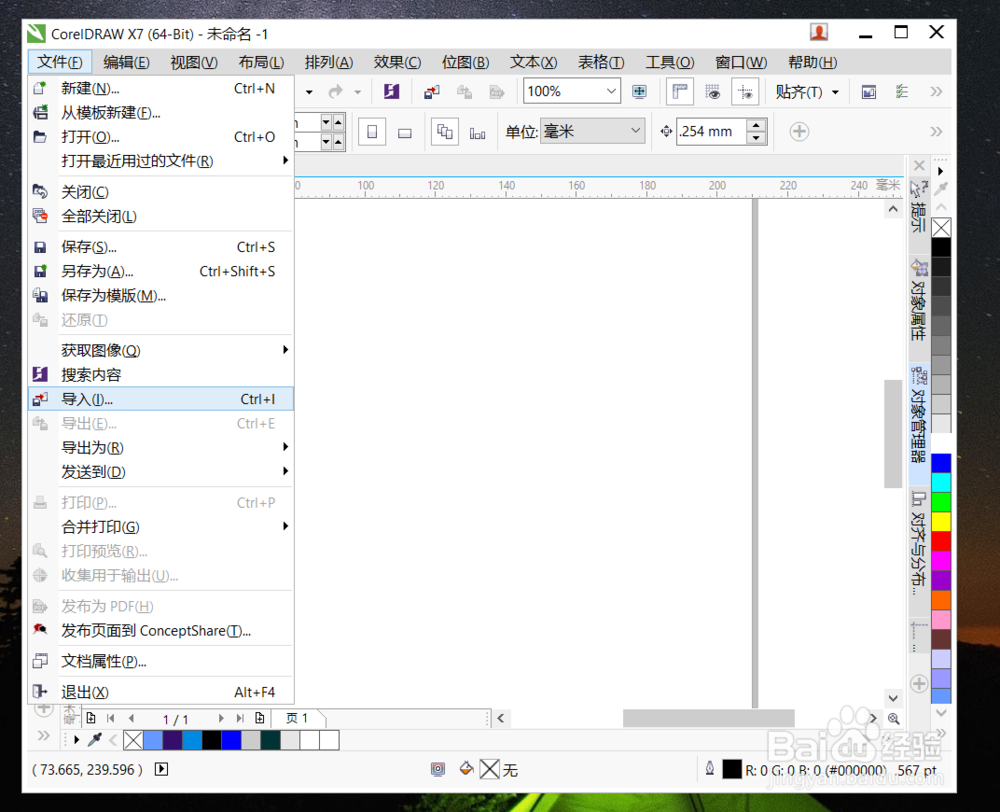Open the 文本 menu
Viewport: 1000px width, 812px height.
coord(532,62)
